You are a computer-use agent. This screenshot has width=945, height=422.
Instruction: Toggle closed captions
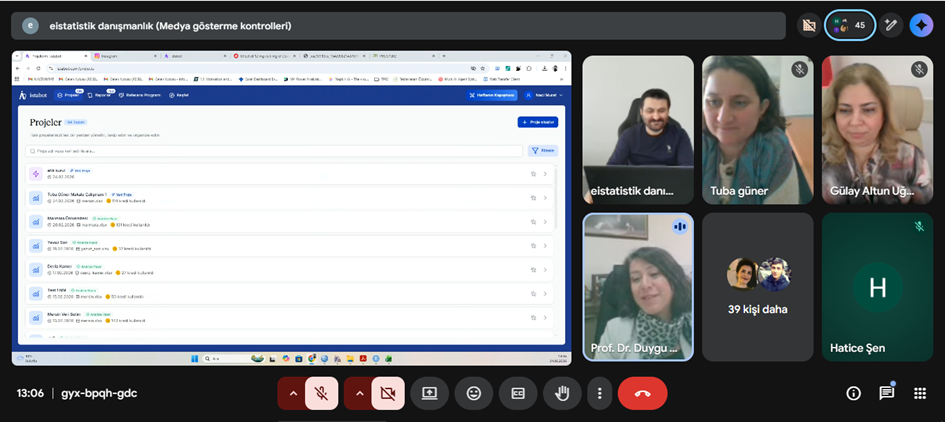pyautogui.click(x=518, y=393)
